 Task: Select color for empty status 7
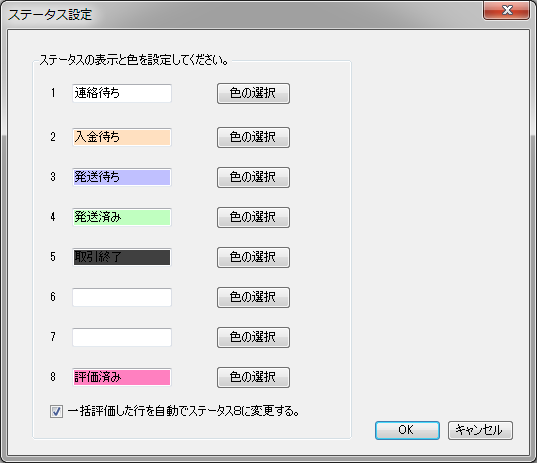253,337
